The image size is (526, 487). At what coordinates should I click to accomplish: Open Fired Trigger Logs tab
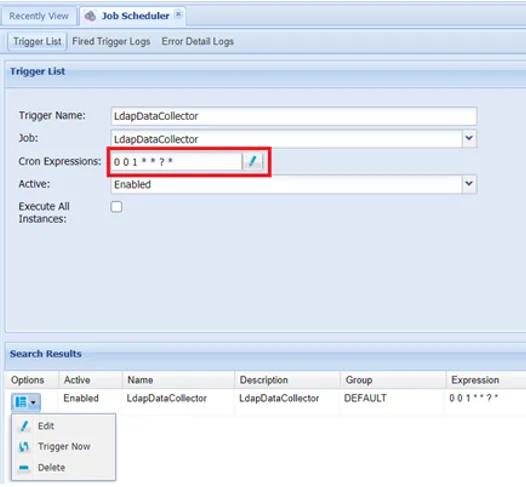111,42
